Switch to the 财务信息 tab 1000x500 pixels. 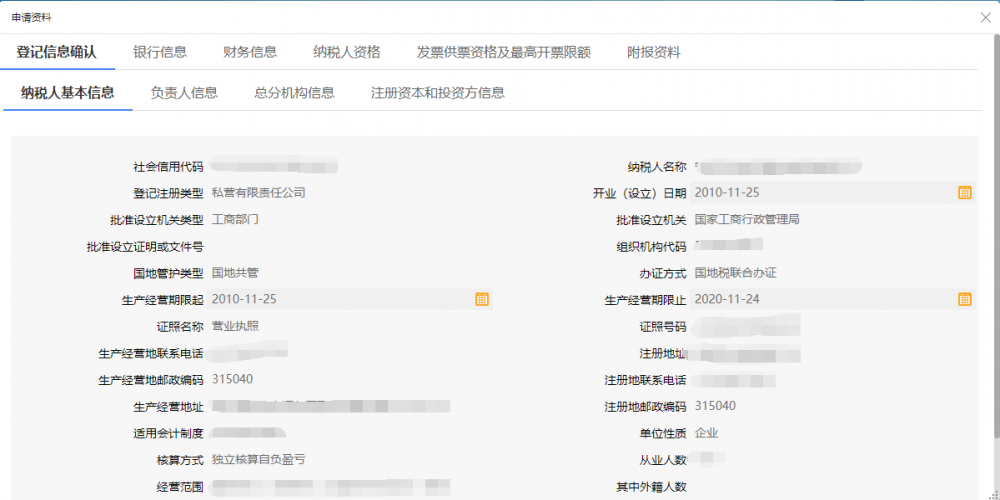[x=250, y=52]
